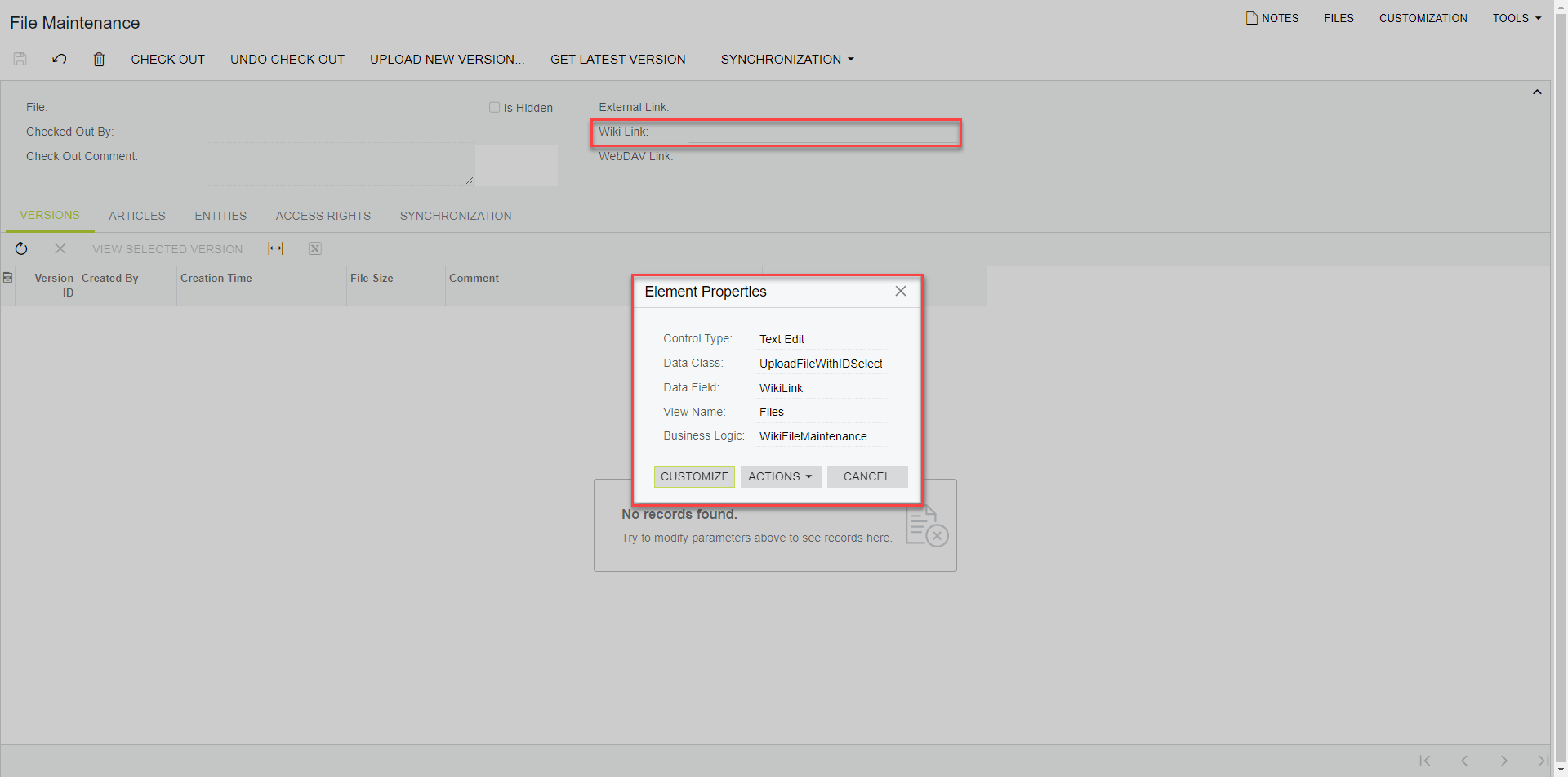The width and height of the screenshot is (1568, 777).
Task: Go to the first page of records
Action: point(1424,761)
